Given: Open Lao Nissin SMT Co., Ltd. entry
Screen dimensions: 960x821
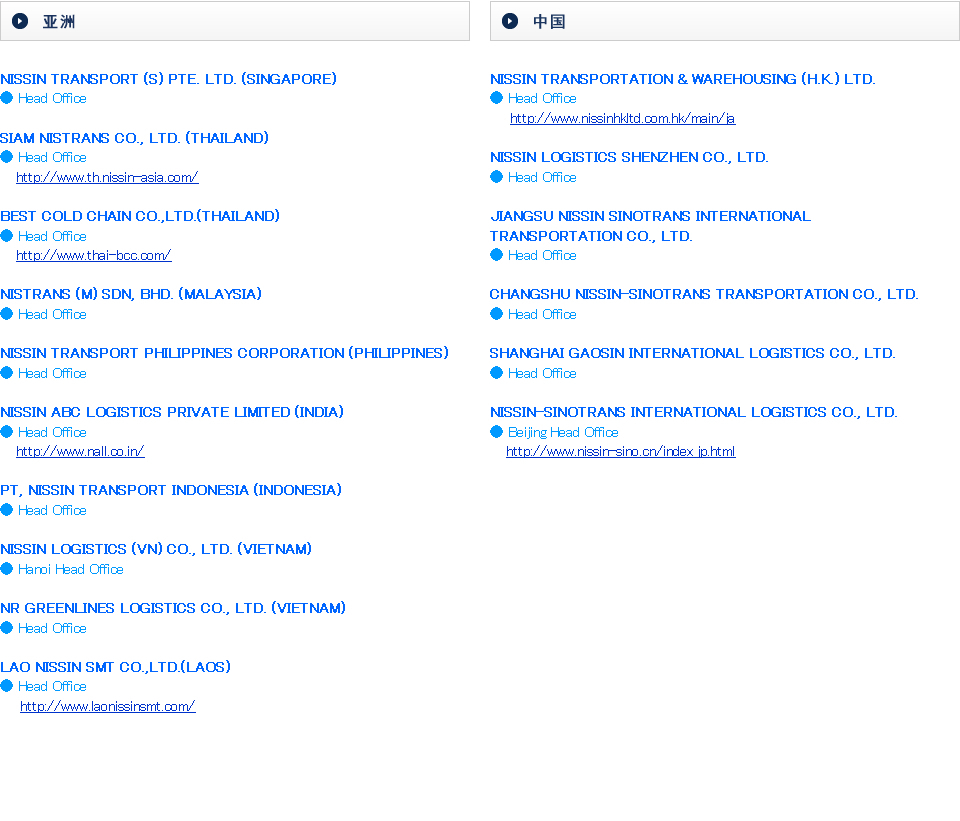Looking at the screenshot, I should (116, 667).
